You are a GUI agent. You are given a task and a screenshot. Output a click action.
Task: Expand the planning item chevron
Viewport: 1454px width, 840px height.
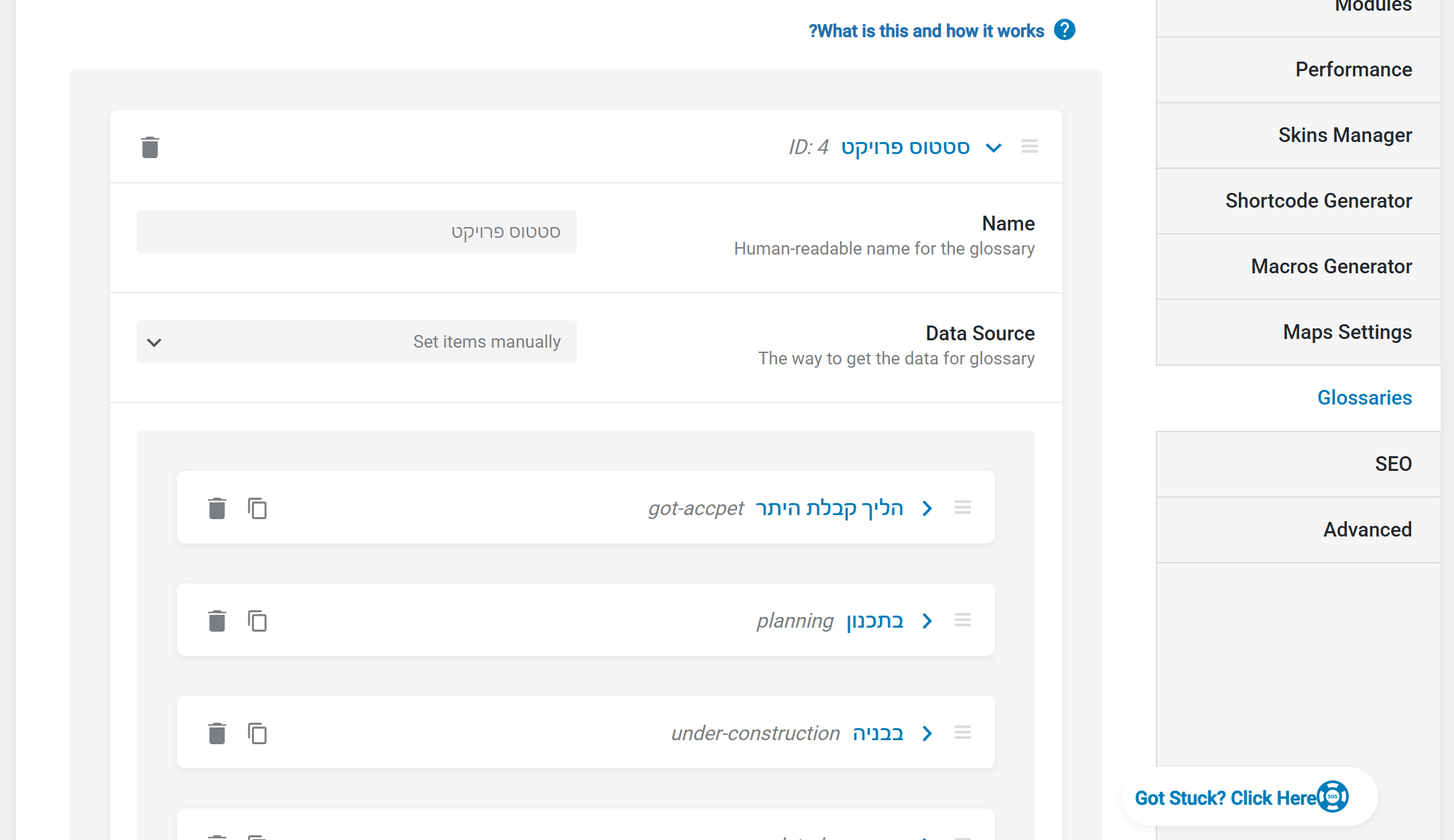[927, 621]
